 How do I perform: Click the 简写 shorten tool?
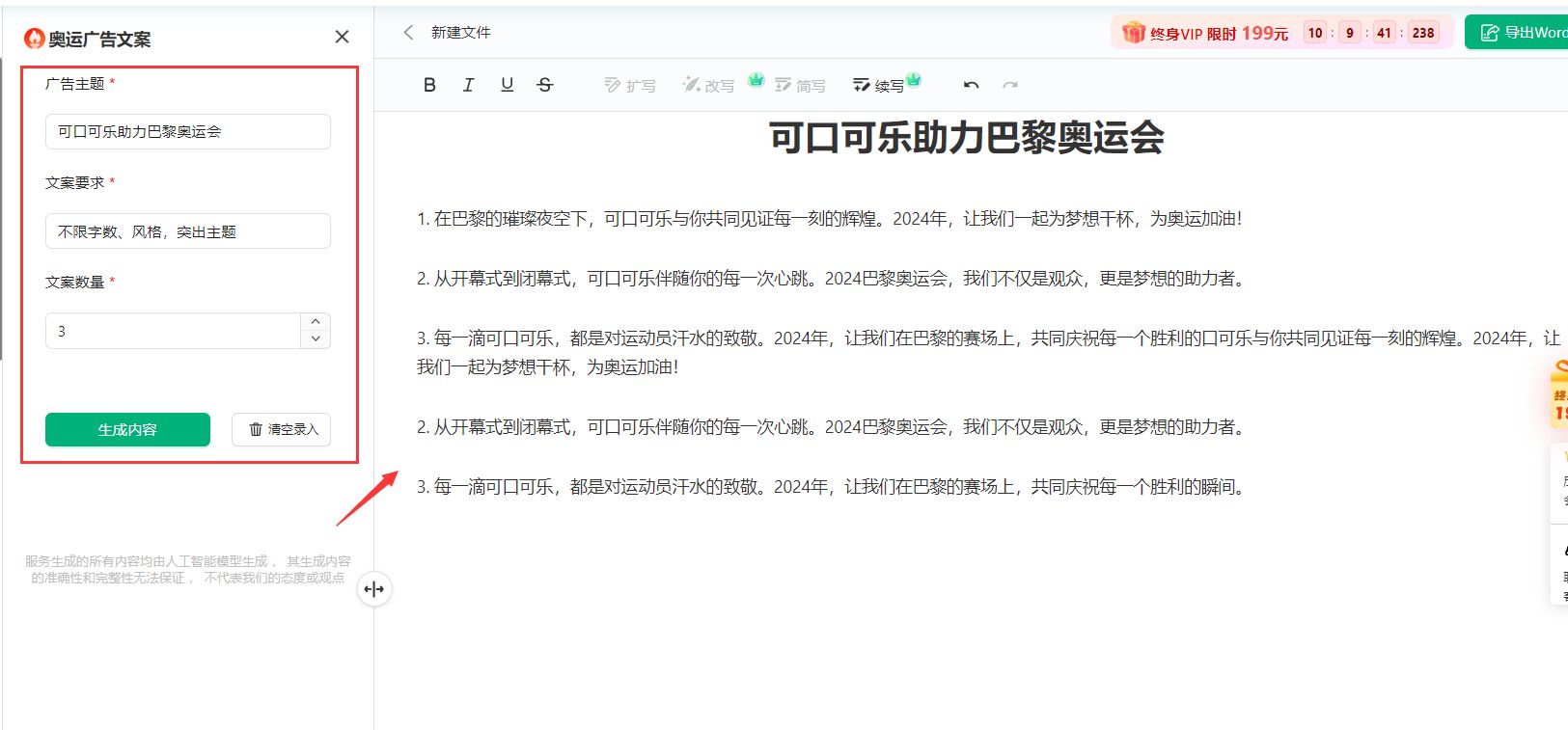pyautogui.click(x=800, y=86)
